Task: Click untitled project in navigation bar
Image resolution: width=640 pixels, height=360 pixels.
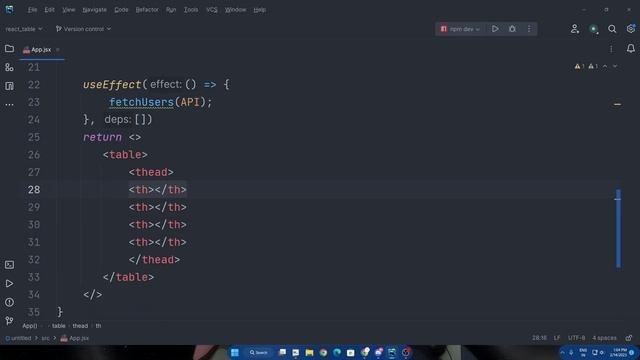Action: point(18,338)
